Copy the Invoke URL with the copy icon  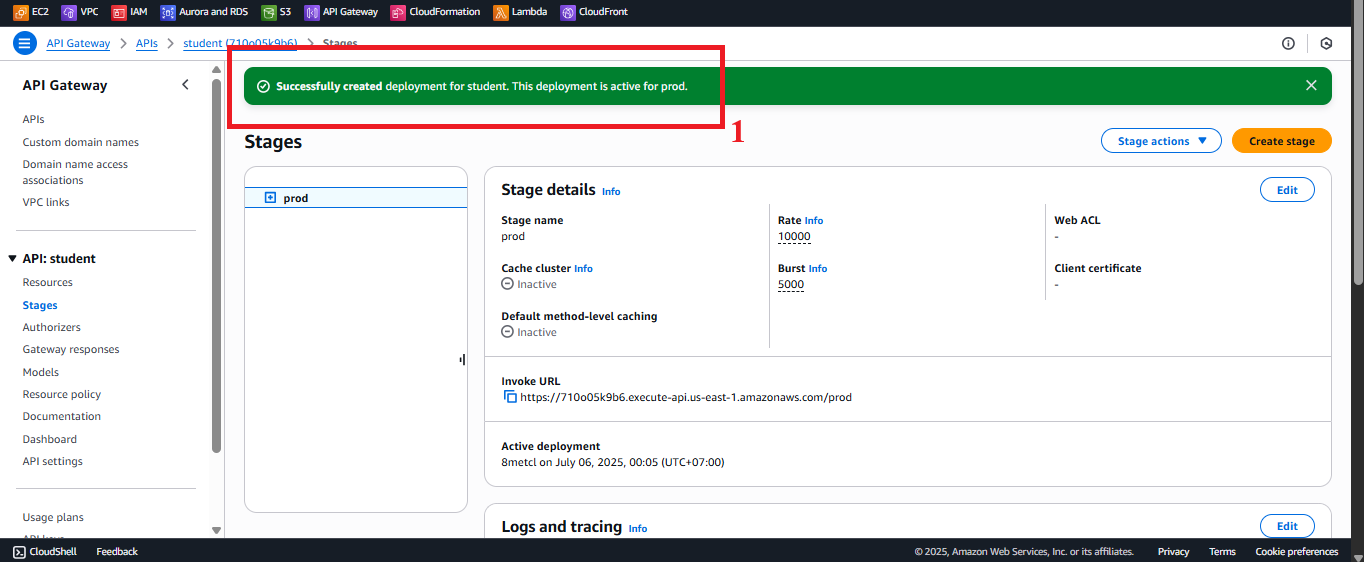coord(510,397)
